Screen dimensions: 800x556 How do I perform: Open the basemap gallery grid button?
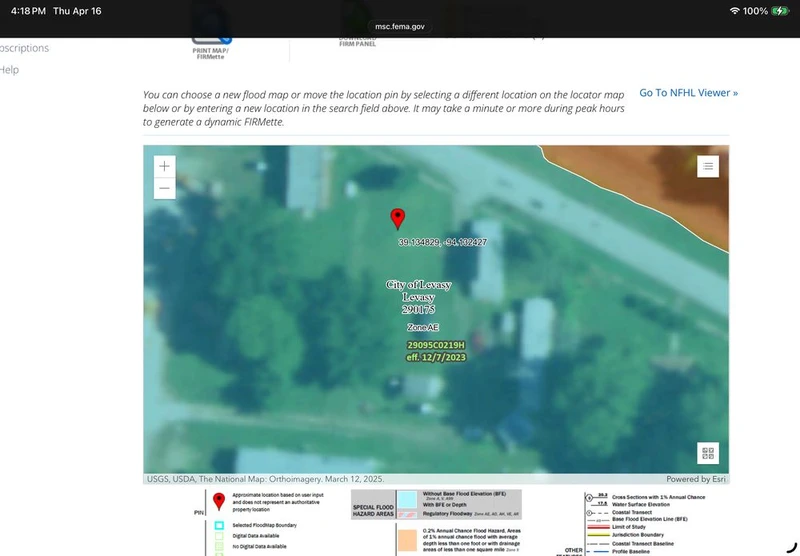[708, 453]
